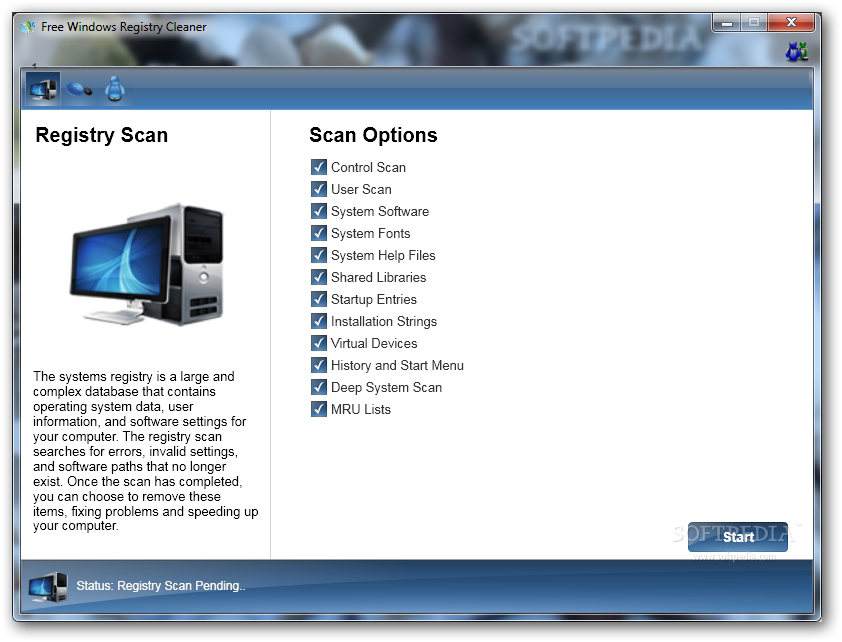842x642 pixels.
Task: Click the Free Windows Registry Cleaner title text
Action: (x=124, y=27)
